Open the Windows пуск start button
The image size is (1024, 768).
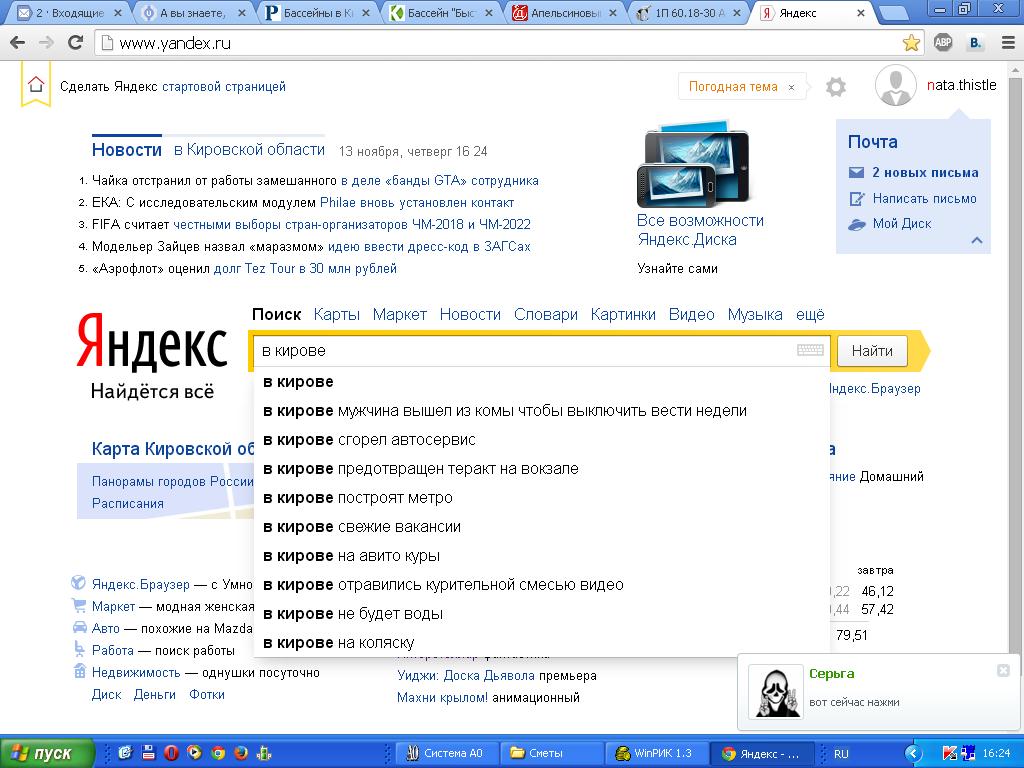pos(46,753)
